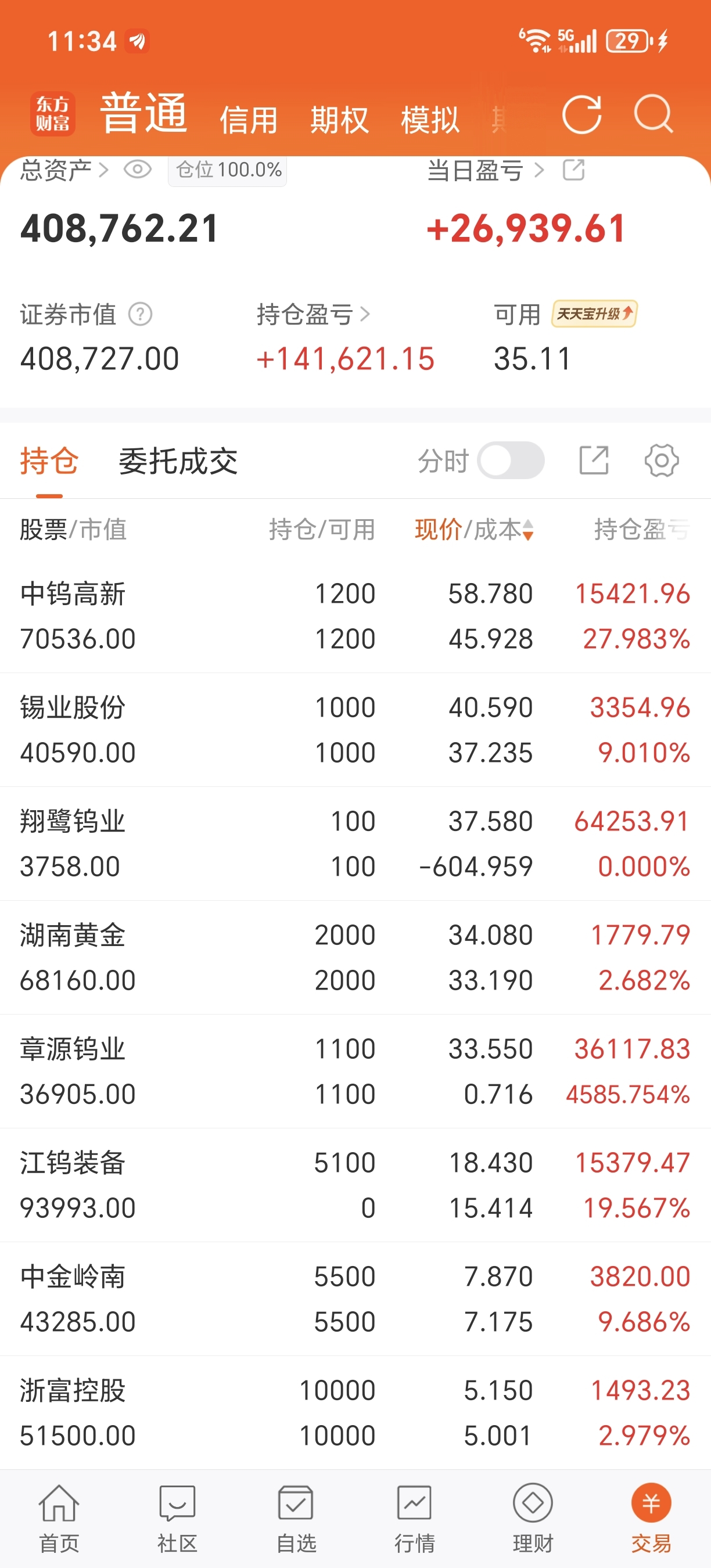
Task: Expand 当日盈亏 details chevron
Action: click(x=538, y=170)
